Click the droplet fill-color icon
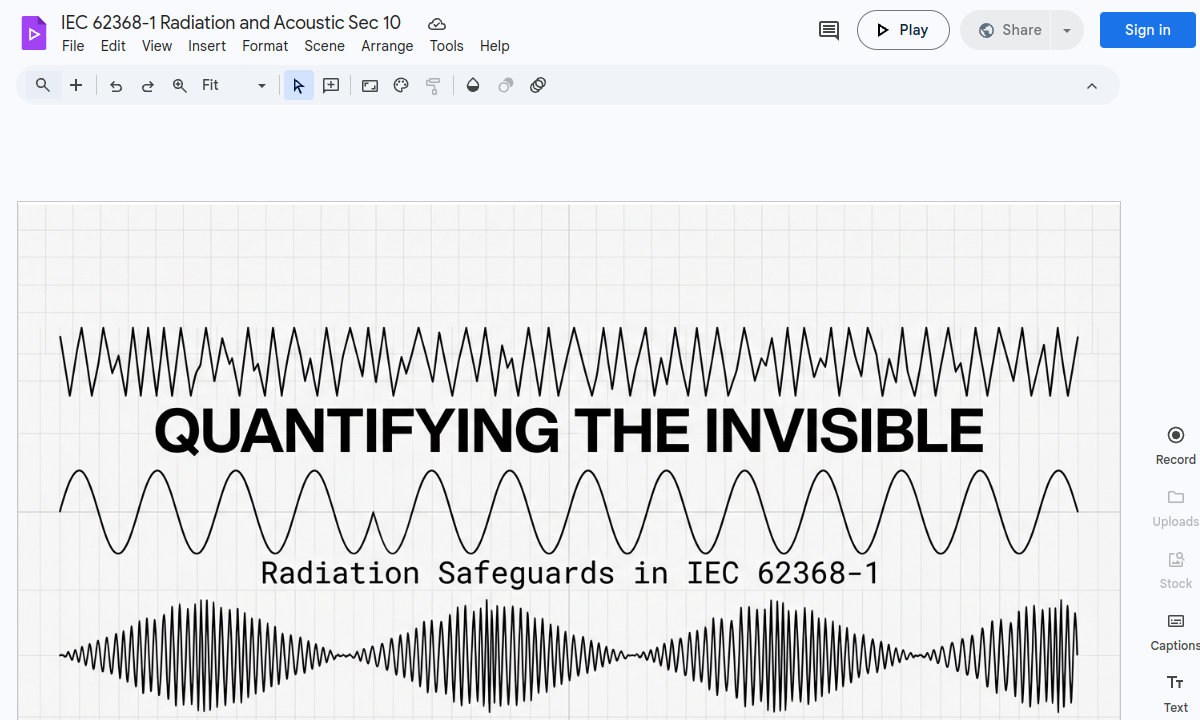 (x=472, y=85)
